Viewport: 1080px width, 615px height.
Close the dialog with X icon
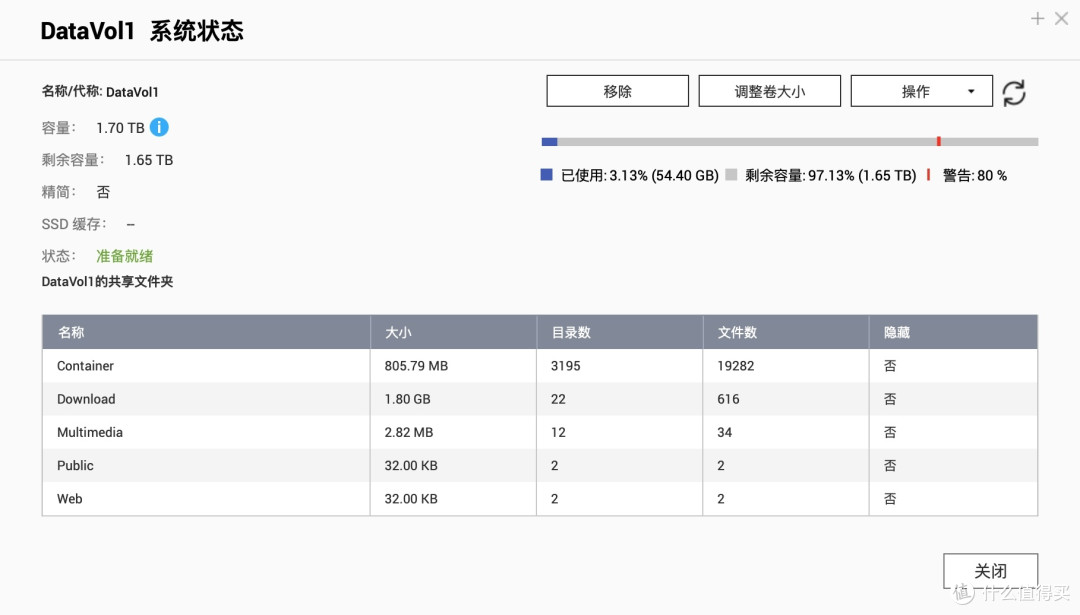(1061, 18)
